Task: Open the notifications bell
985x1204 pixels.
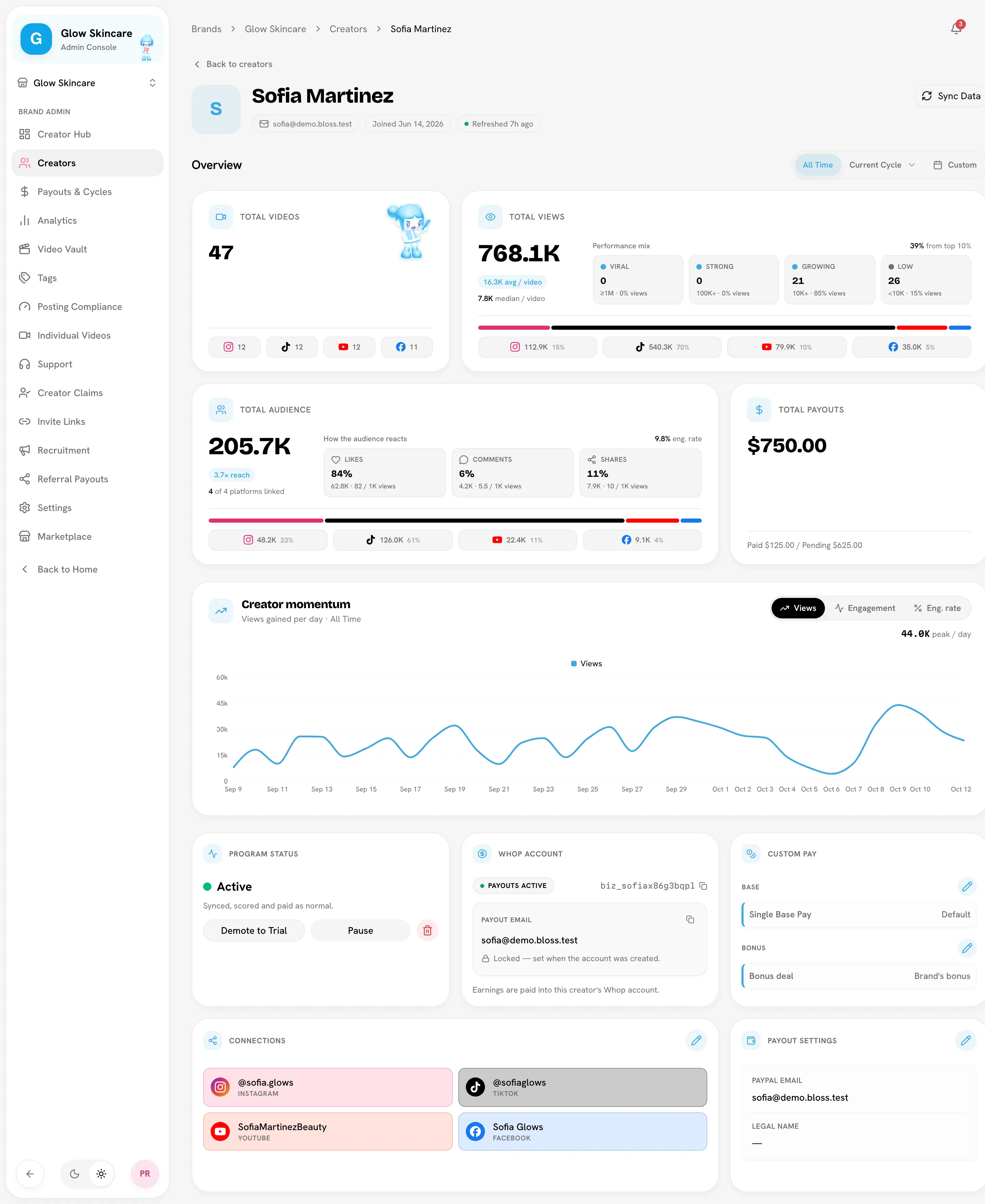Action: 957,28
